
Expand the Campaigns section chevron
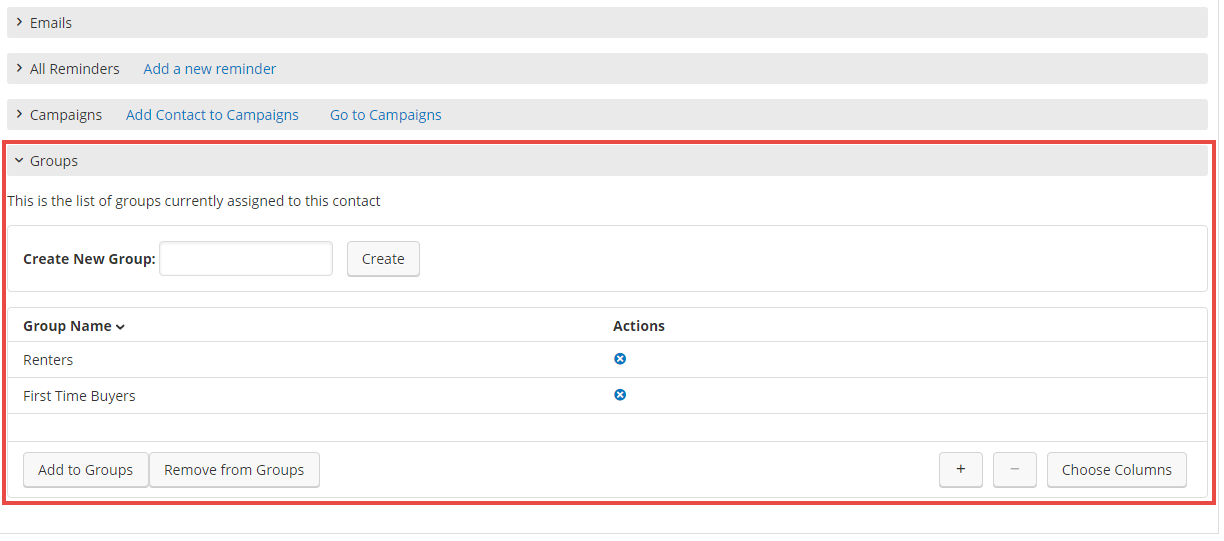pyautogui.click(x=19, y=114)
